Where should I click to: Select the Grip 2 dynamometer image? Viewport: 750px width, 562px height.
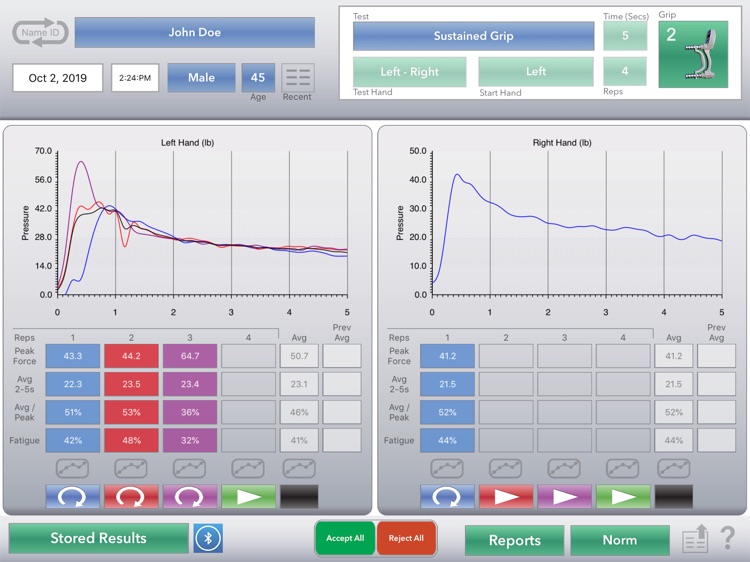[x=693, y=54]
